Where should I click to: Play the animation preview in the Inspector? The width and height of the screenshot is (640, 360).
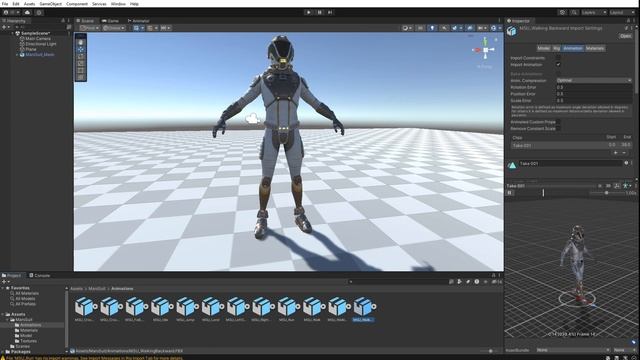510,193
